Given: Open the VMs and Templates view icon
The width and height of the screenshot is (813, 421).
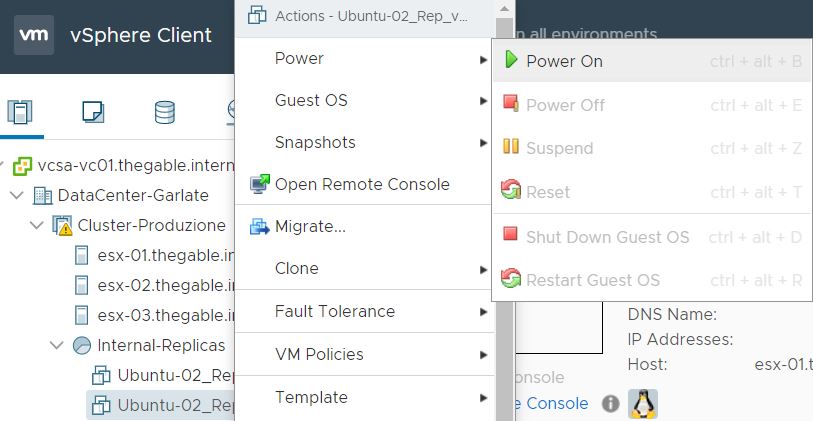Looking at the screenshot, I should pyautogui.click(x=93, y=112).
